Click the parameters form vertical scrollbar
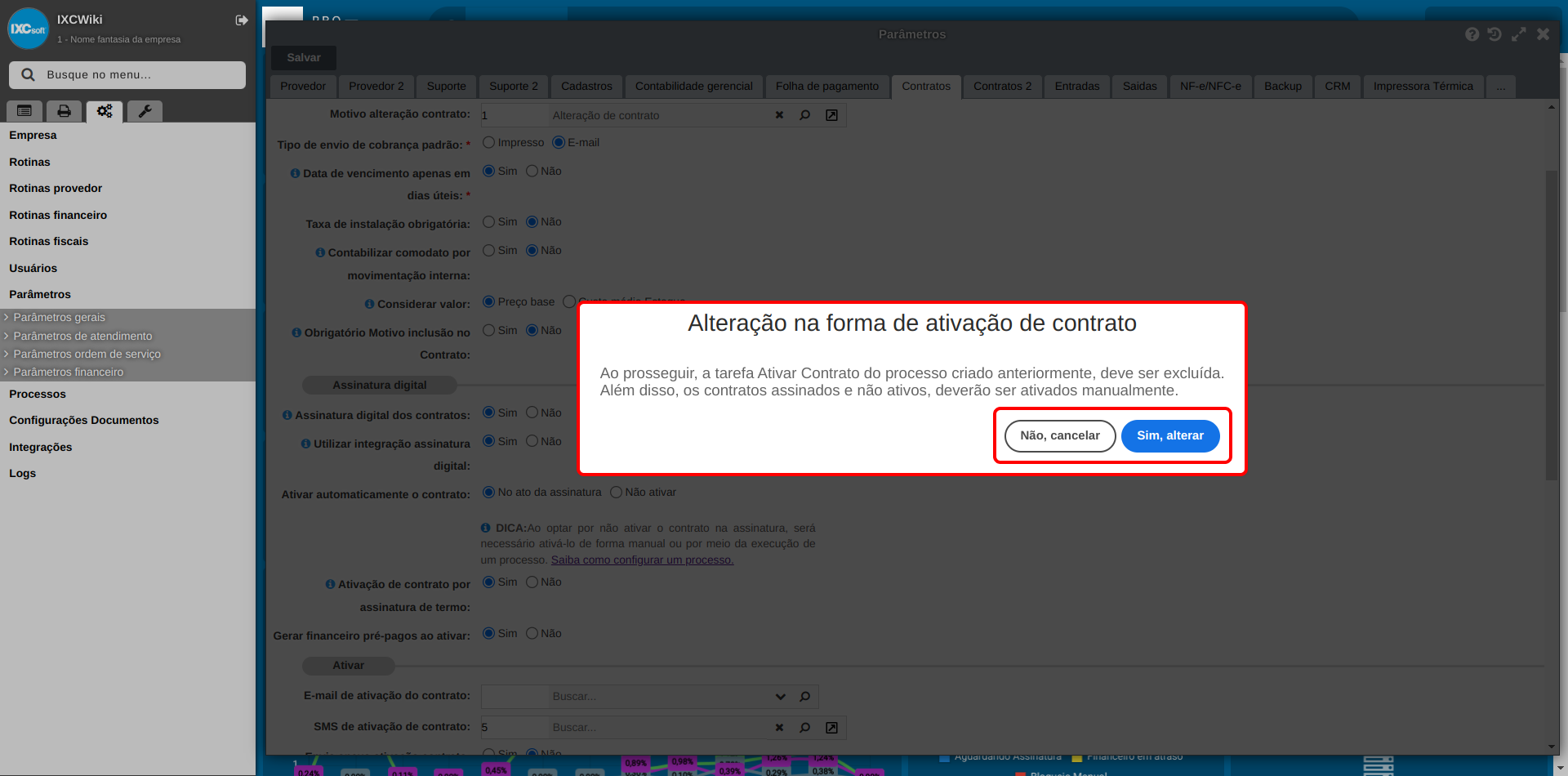This screenshot has height=776, width=1568. (1552, 325)
